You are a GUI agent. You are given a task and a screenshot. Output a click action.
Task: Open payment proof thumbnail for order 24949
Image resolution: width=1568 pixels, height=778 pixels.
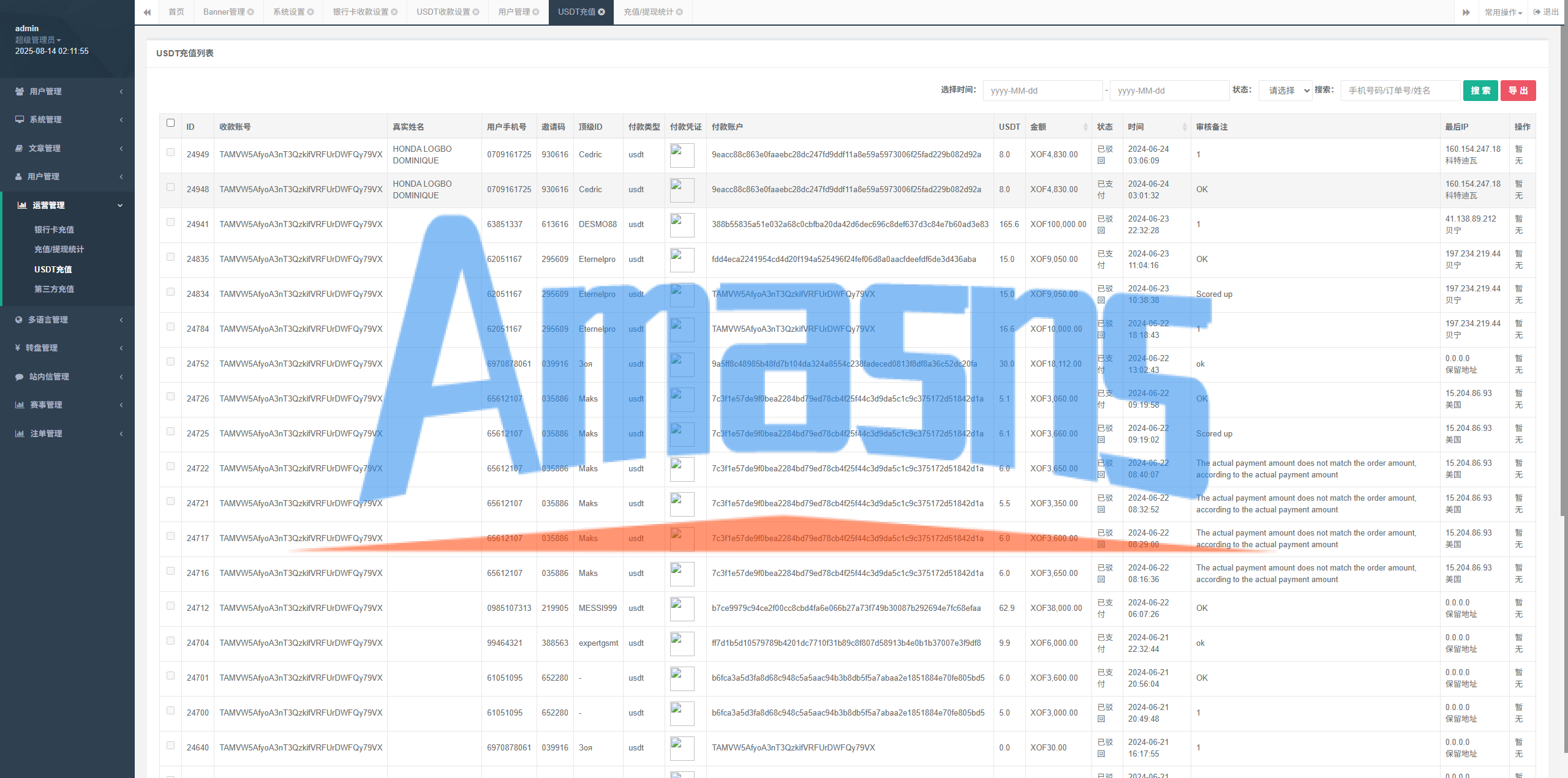[x=682, y=155]
